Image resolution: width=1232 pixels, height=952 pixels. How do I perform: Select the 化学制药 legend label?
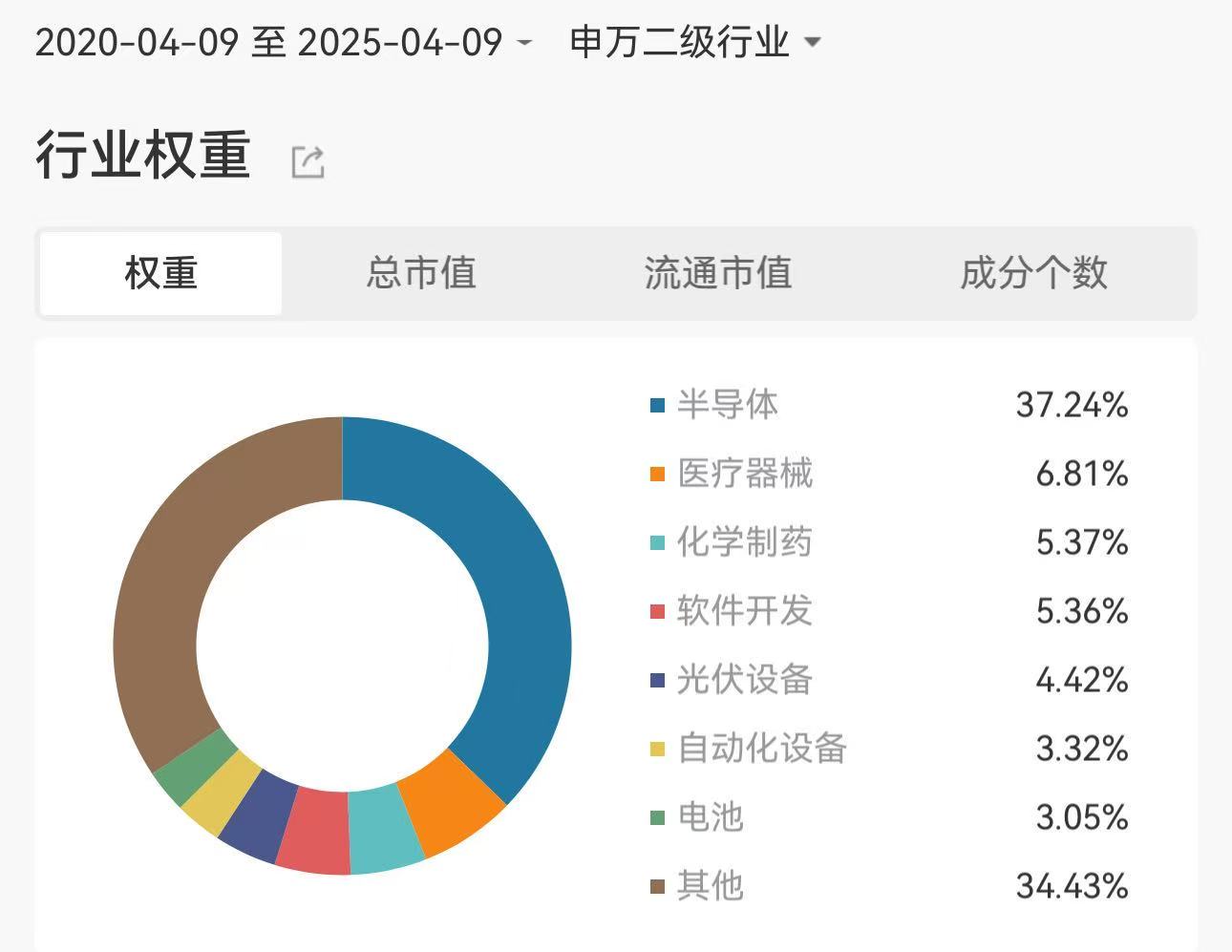tap(745, 542)
